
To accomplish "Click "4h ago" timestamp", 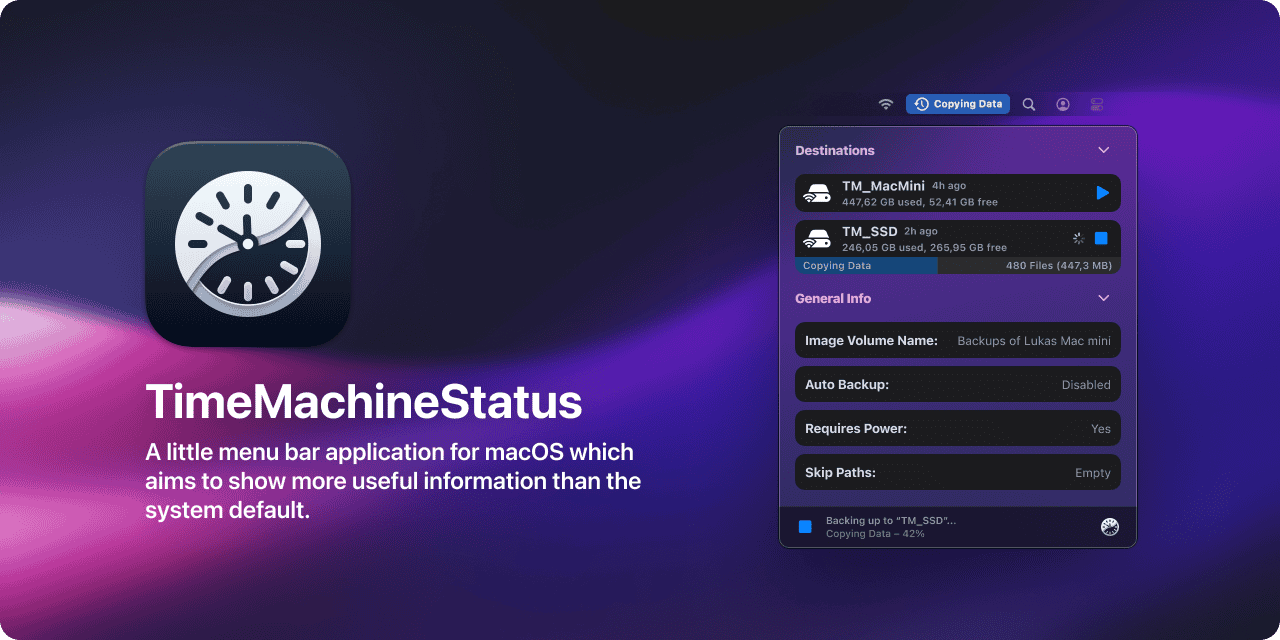I will pyautogui.click(x=949, y=186).
